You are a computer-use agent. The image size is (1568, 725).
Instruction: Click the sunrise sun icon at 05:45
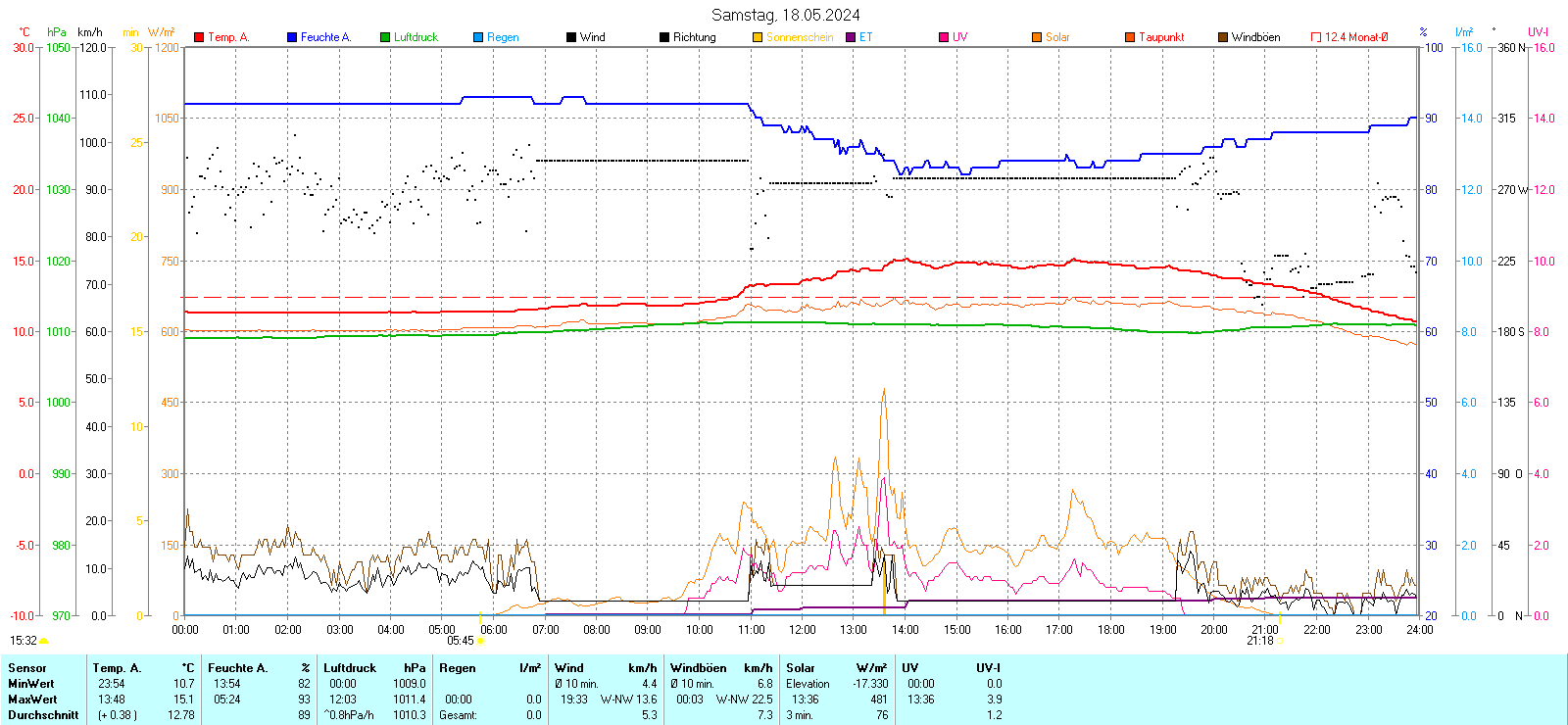click(x=480, y=641)
